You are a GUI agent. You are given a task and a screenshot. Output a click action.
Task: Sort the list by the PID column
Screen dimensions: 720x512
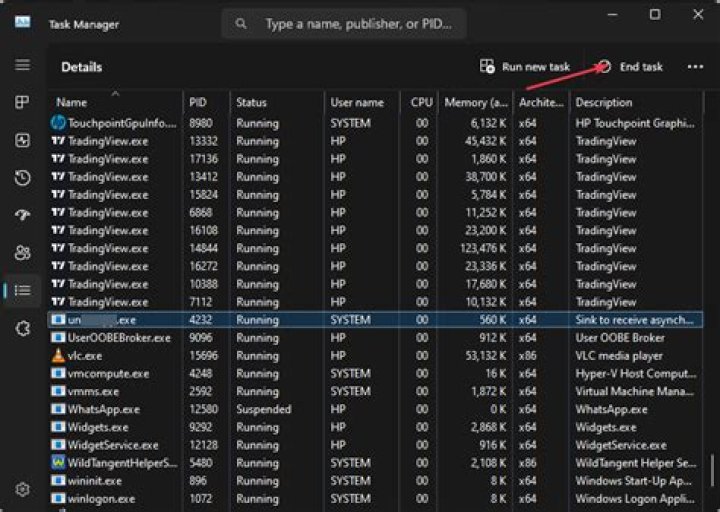(x=198, y=102)
